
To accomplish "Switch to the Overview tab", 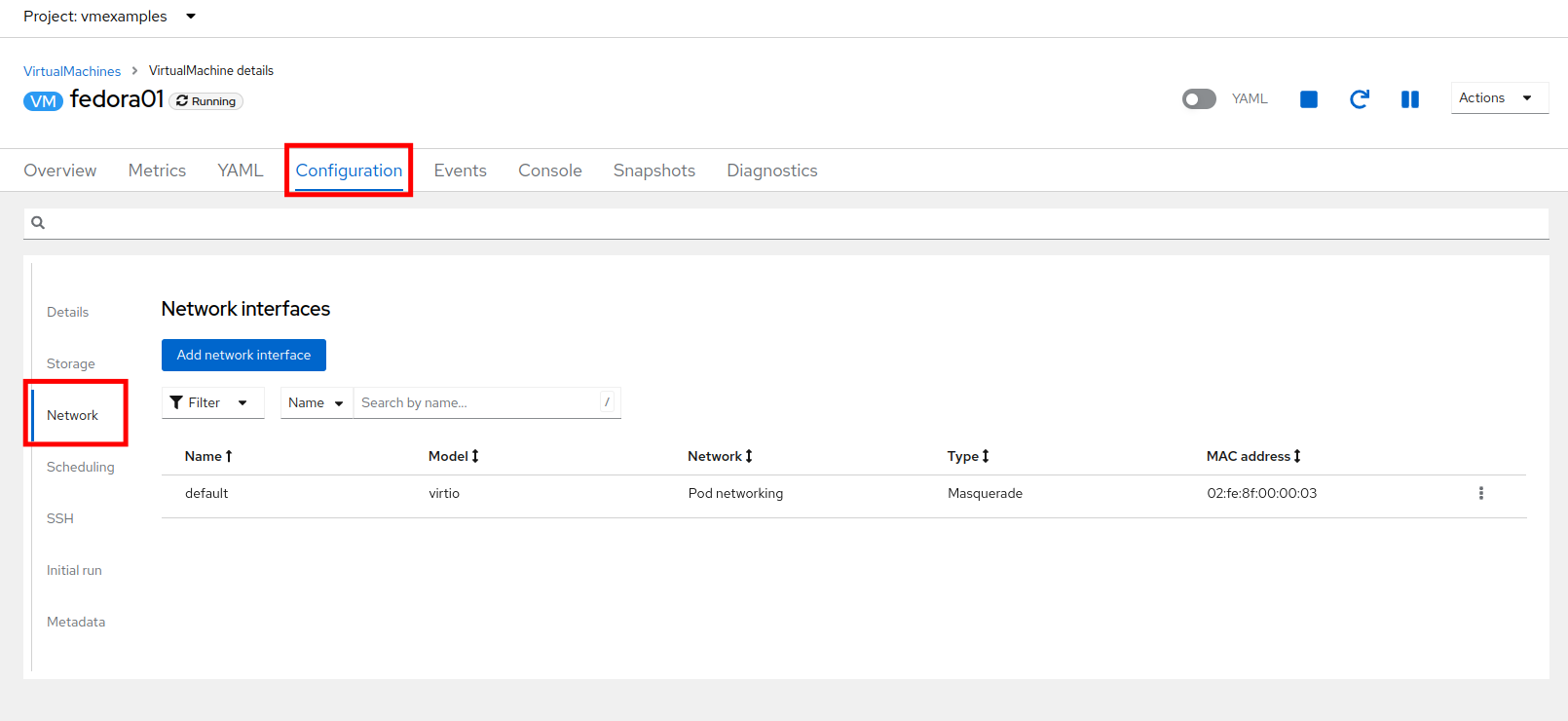I will tap(60, 171).
